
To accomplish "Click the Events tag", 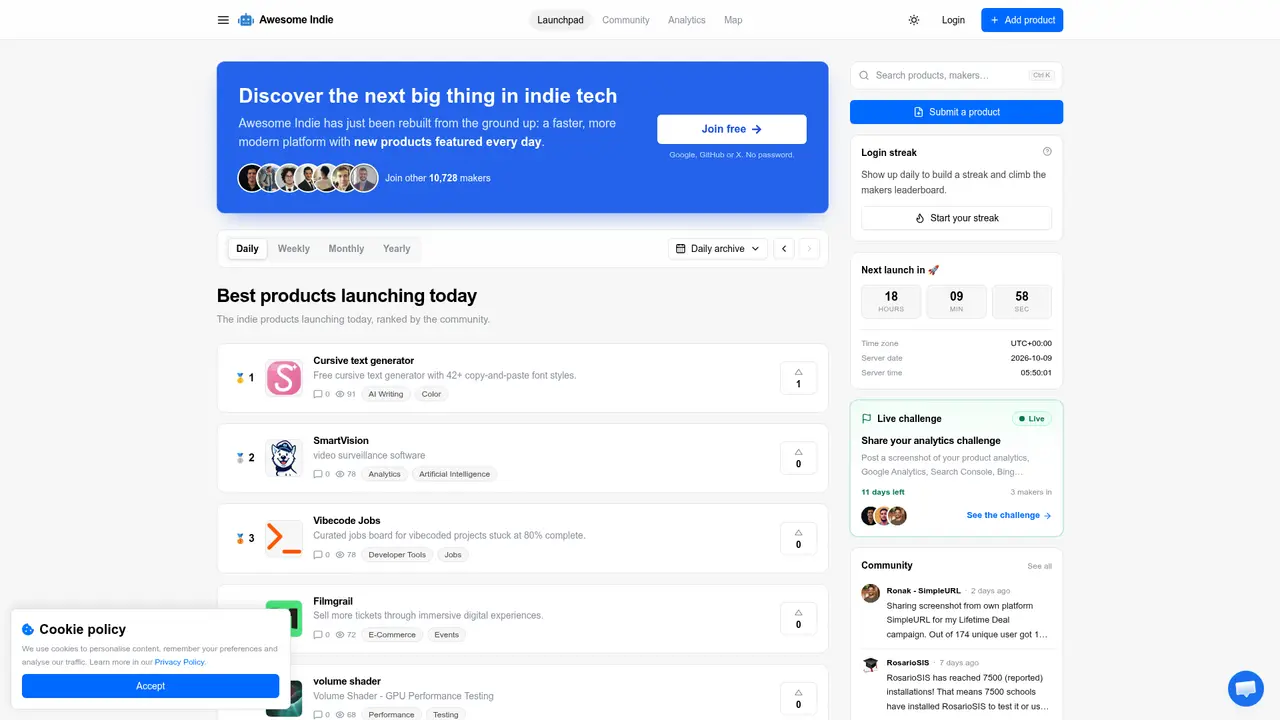I will [447, 634].
